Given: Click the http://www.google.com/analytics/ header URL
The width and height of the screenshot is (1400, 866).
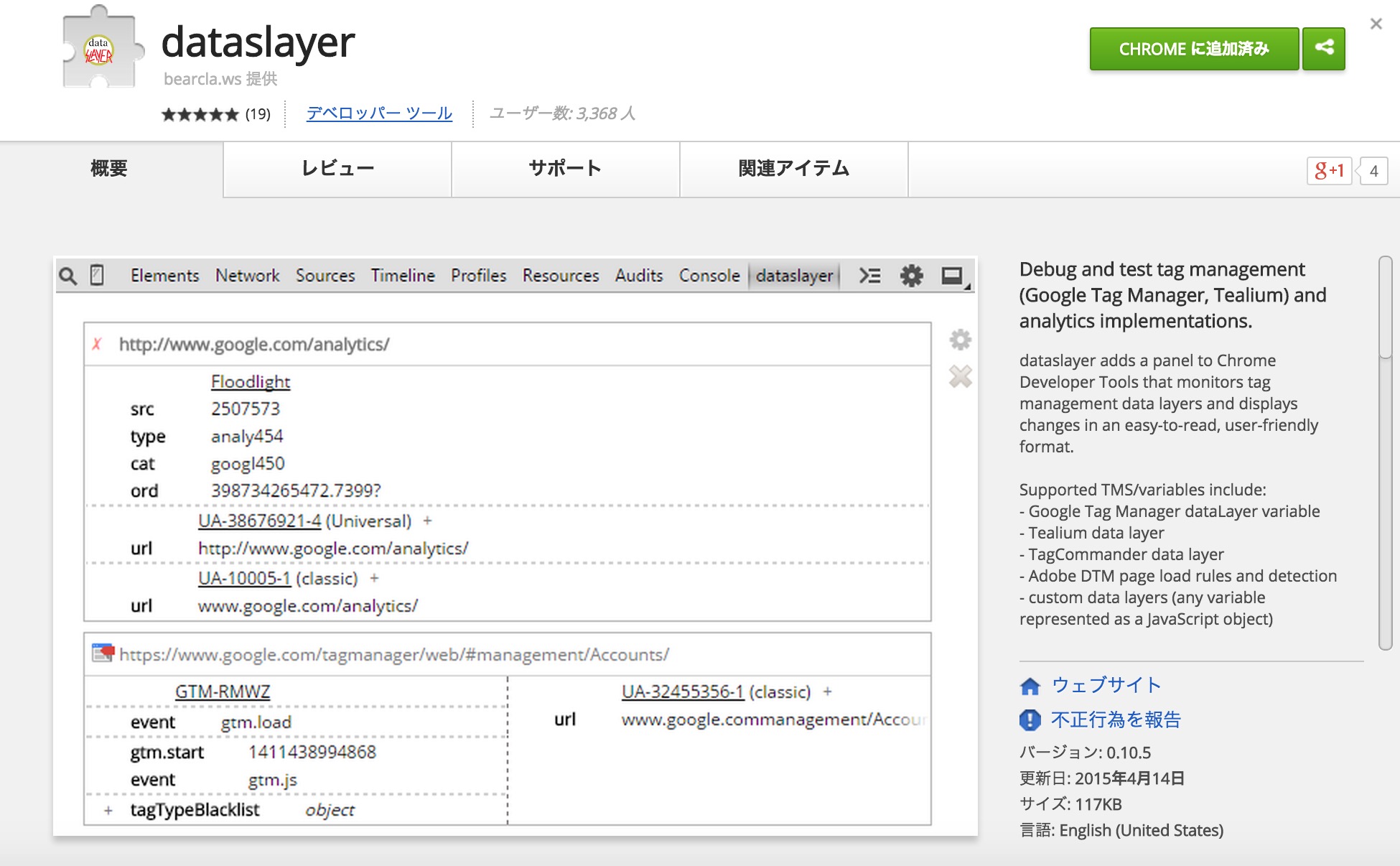Looking at the screenshot, I should 254,344.
